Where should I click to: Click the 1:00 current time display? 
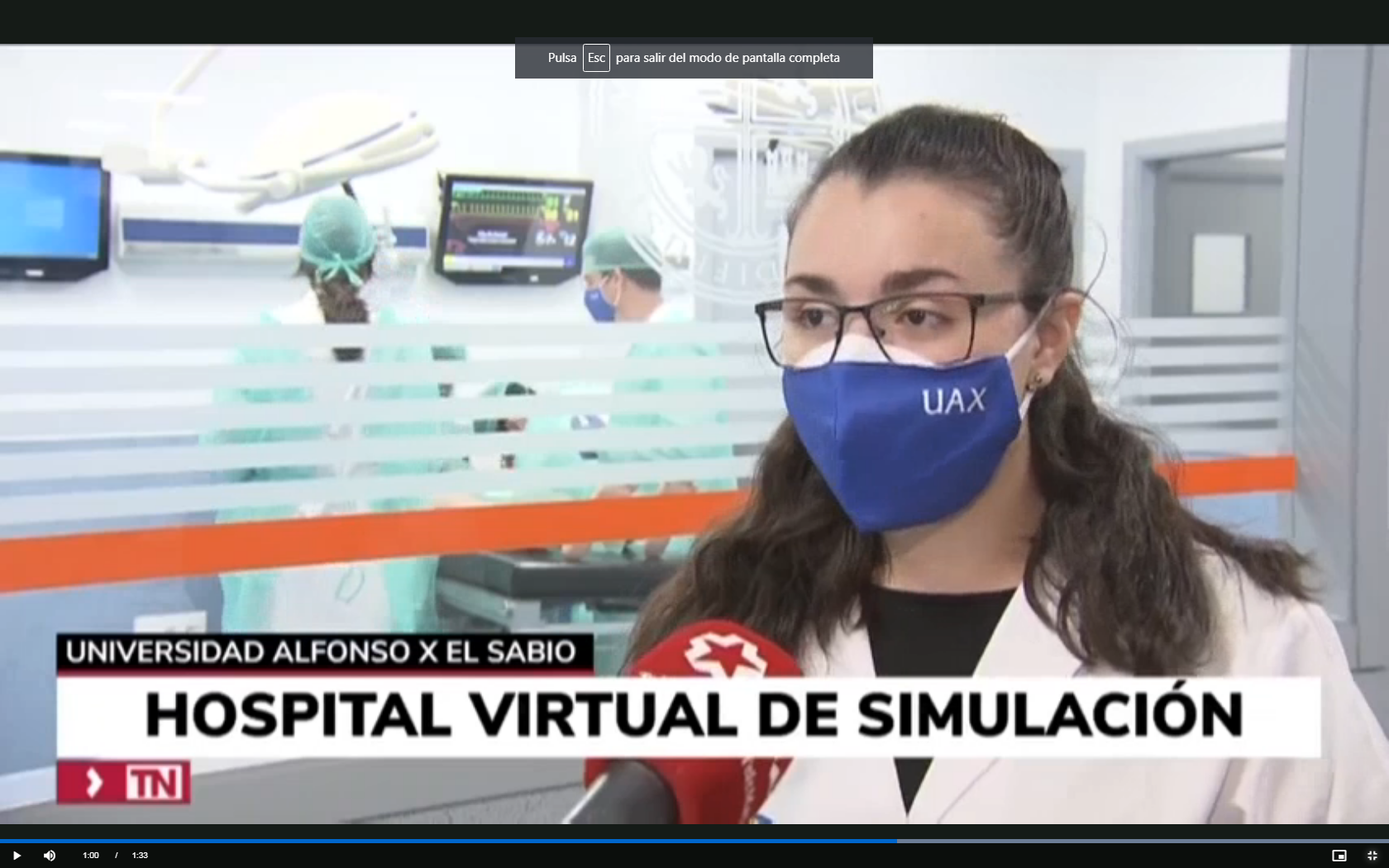click(91, 856)
